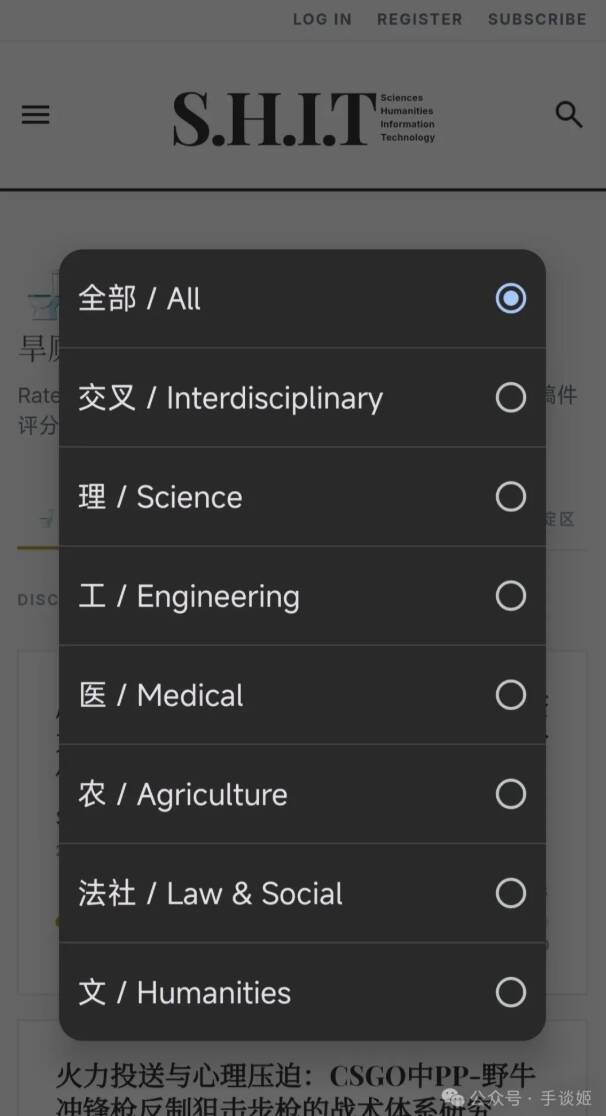Select the Agriculture radio button

tap(510, 794)
